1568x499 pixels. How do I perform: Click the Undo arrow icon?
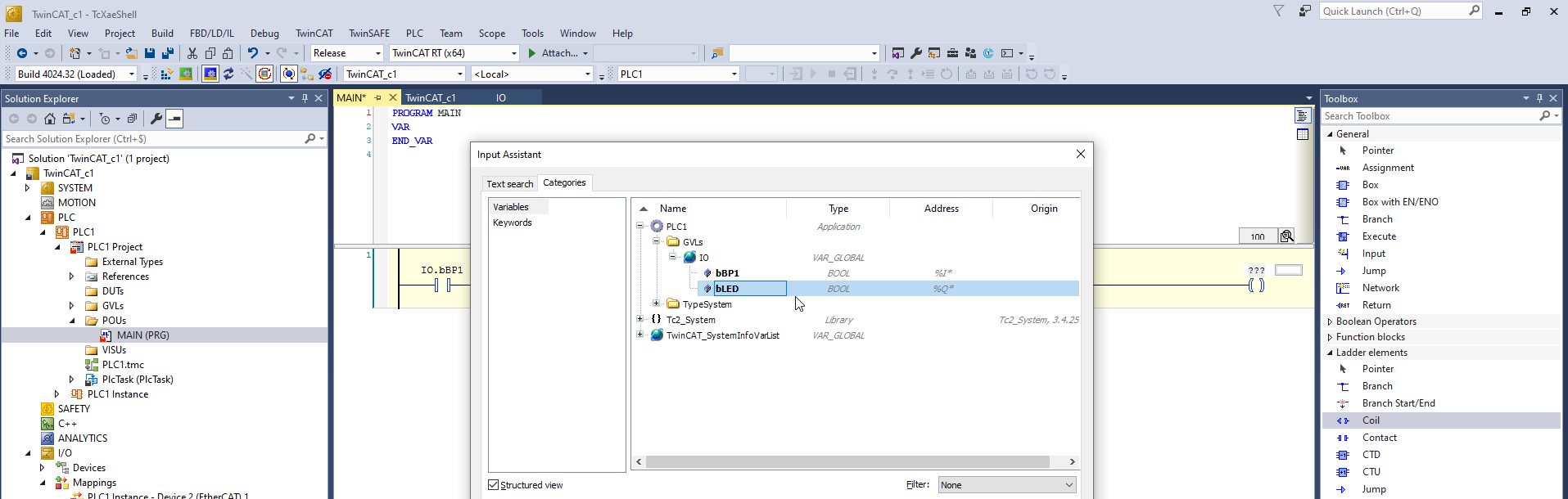point(253,53)
